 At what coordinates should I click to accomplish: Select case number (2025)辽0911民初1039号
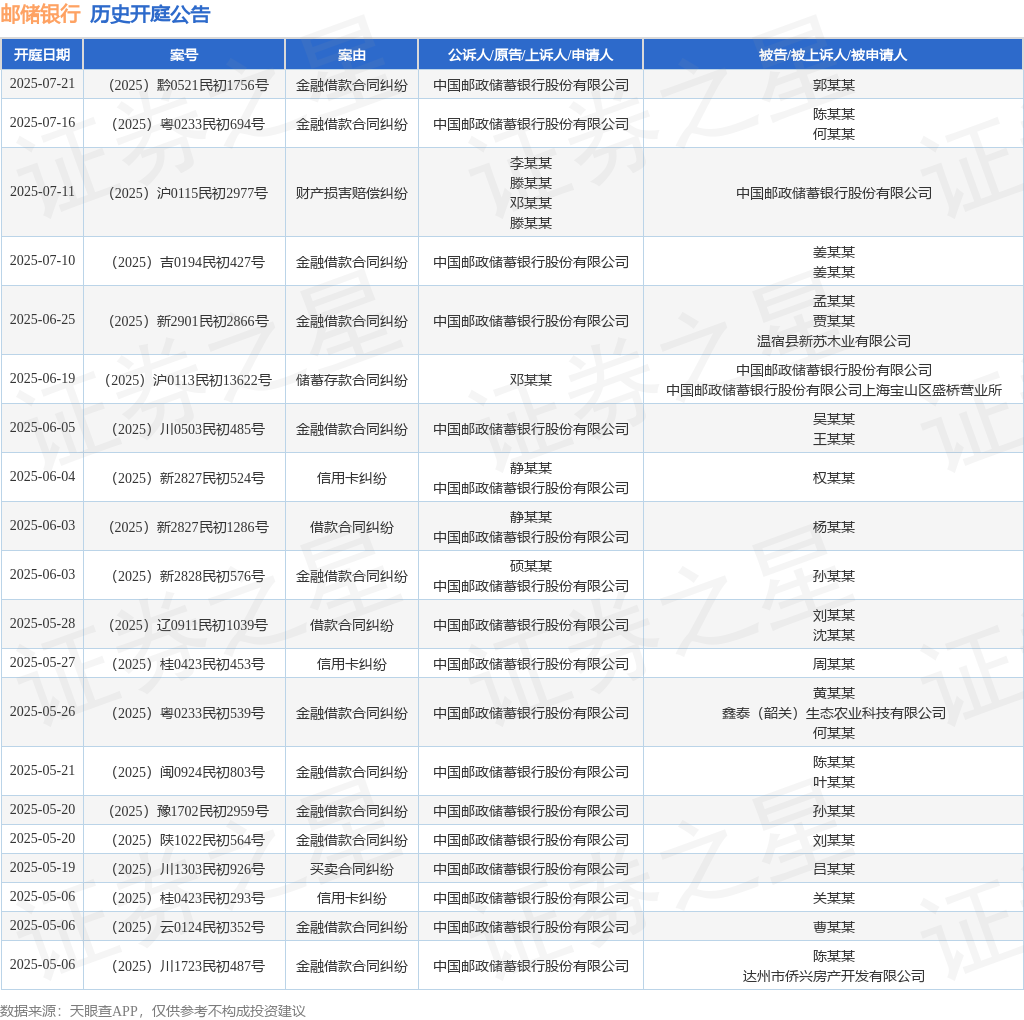point(188,625)
